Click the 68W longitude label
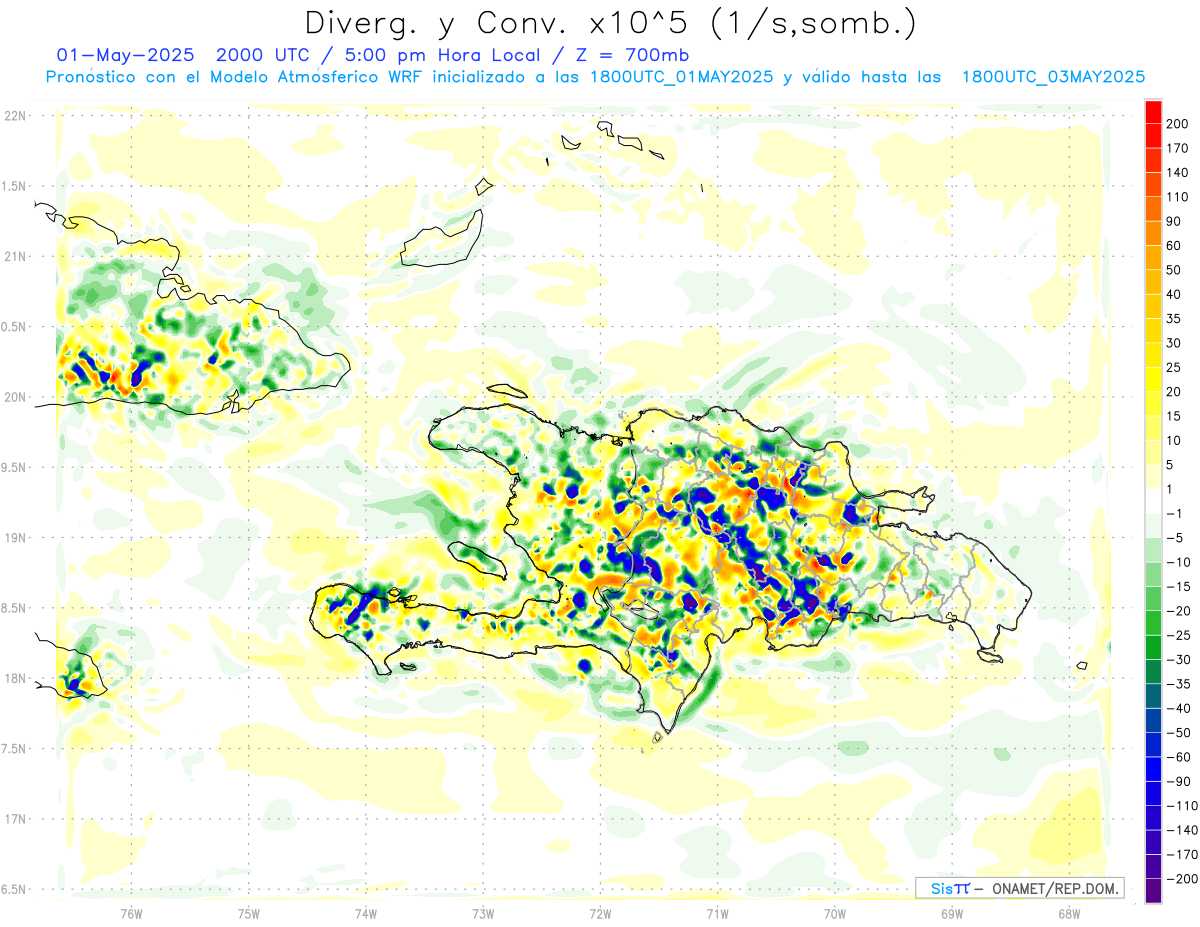This screenshot has height=927, width=1200. pyautogui.click(x=1068, y=914)
